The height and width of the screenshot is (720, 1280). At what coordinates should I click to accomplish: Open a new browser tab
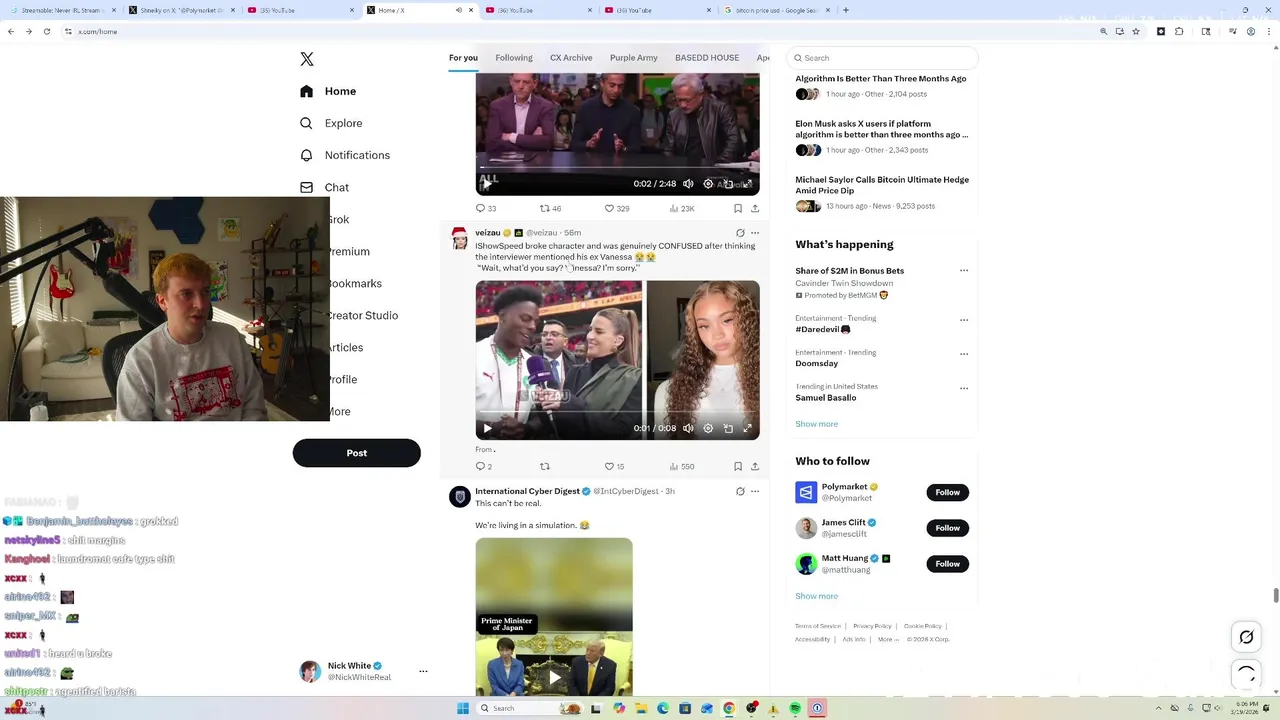[846, 10]
